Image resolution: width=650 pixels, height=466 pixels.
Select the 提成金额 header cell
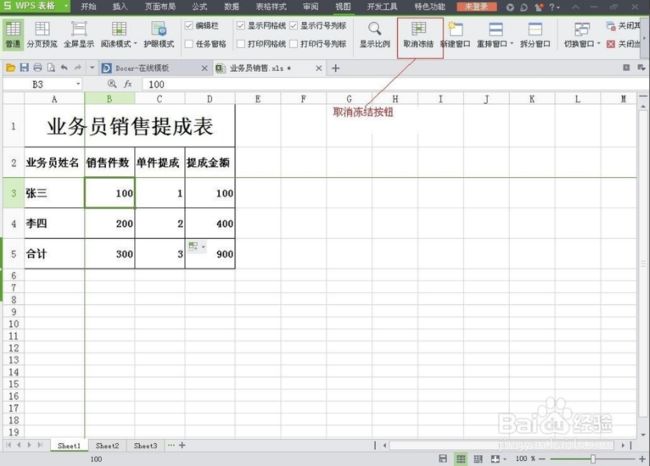click(210, 162)
